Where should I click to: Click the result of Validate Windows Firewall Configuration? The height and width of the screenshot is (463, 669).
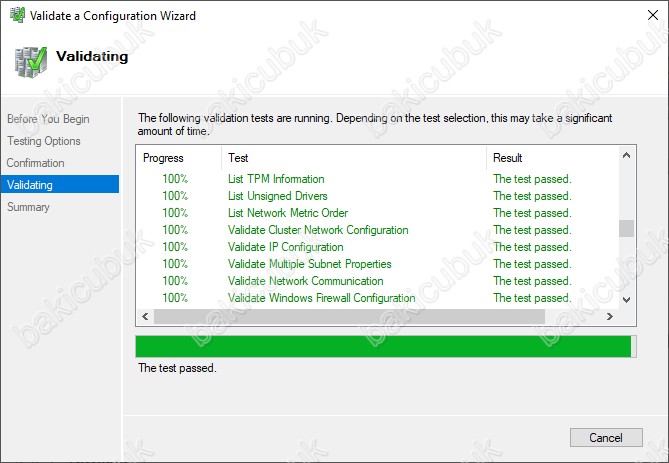(x=532, y=298)
